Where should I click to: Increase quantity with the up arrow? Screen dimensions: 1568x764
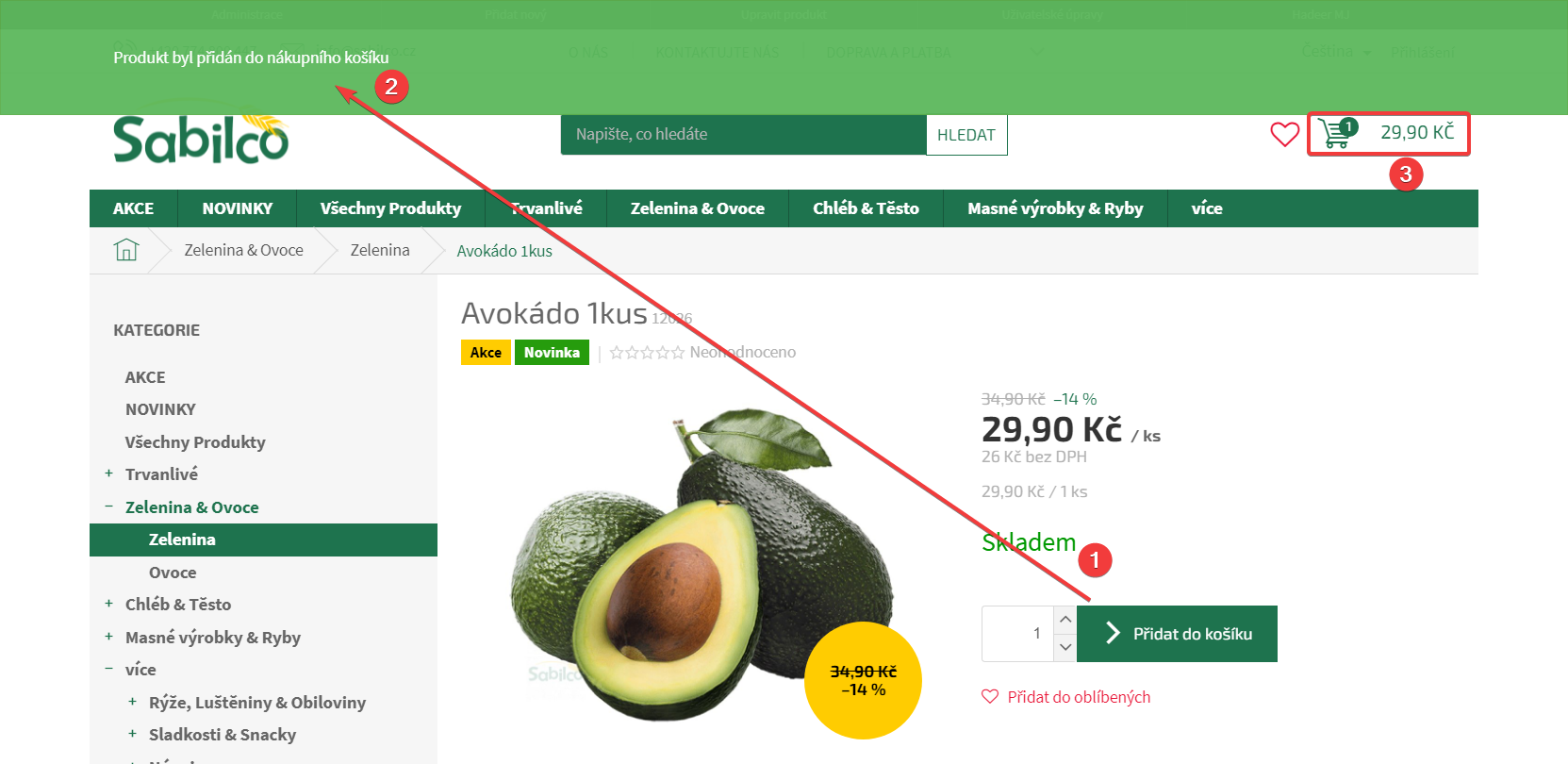(1065, 620)
